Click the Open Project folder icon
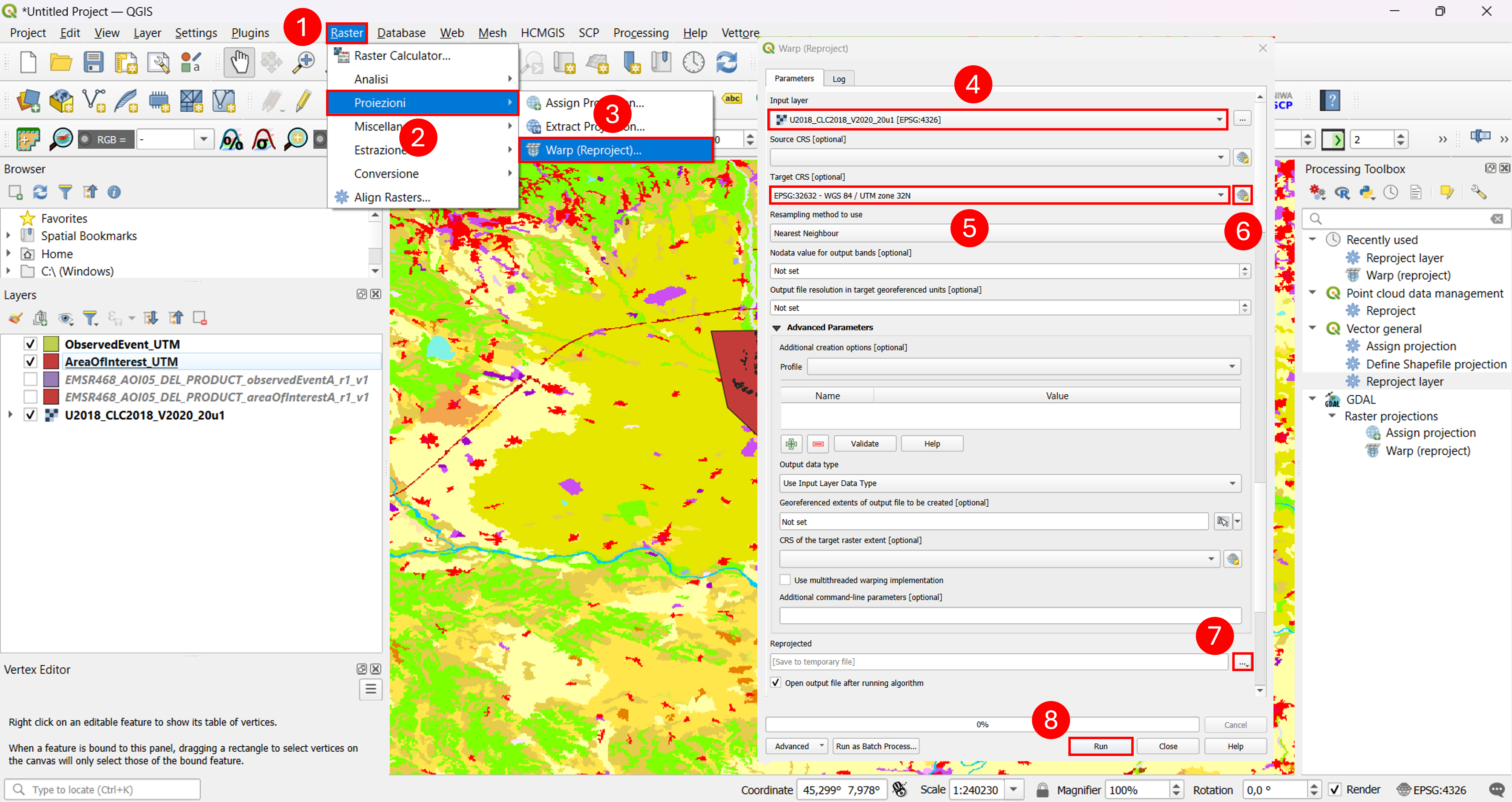The width and height of the screenshot is (1512, 802). point(60,62)
